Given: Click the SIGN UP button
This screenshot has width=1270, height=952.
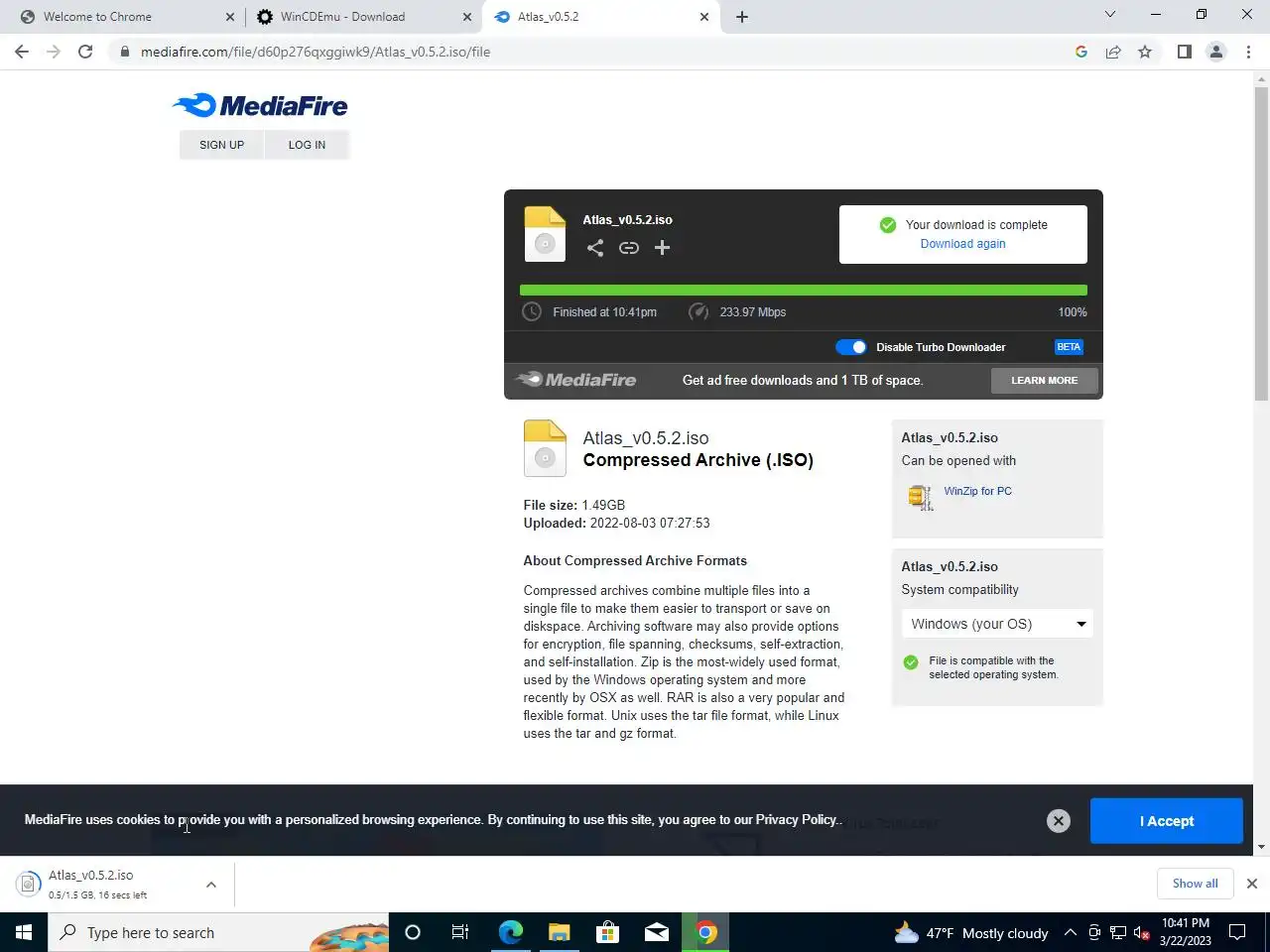Looking at the screenshot, I should pyautogui.click(x=221, y=145).
